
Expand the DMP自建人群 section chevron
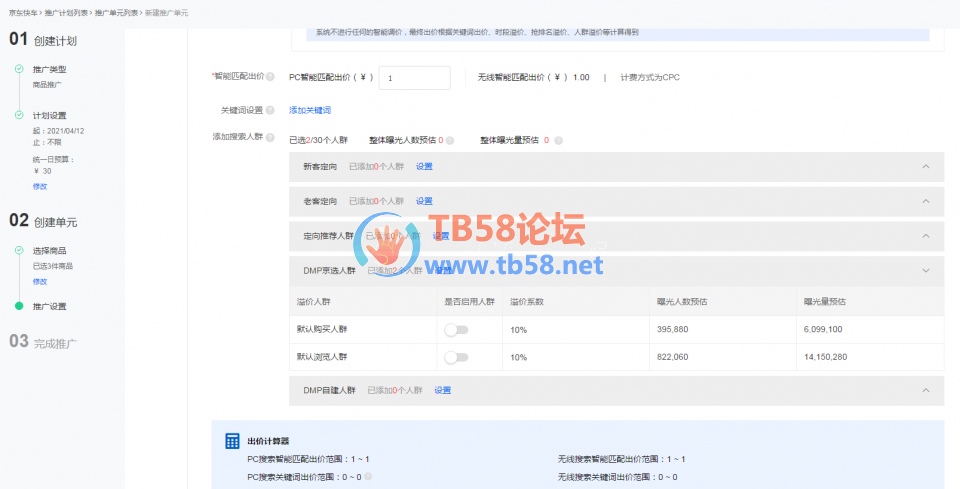925,390
